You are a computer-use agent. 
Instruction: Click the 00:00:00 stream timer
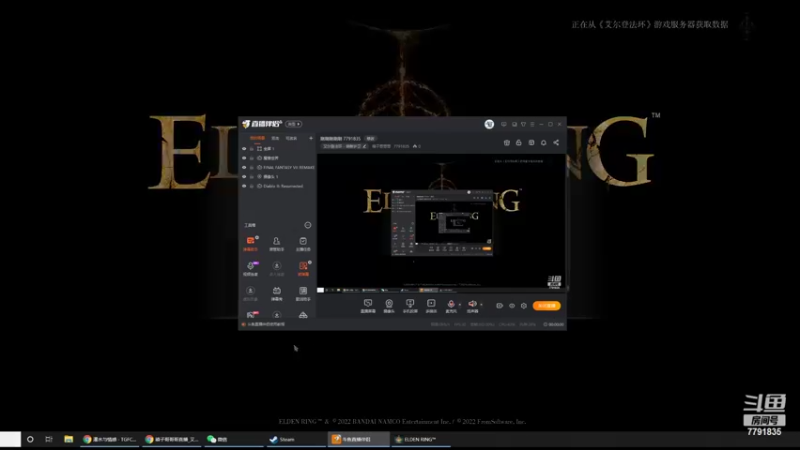pyautogui.click(x=554, y=324)
